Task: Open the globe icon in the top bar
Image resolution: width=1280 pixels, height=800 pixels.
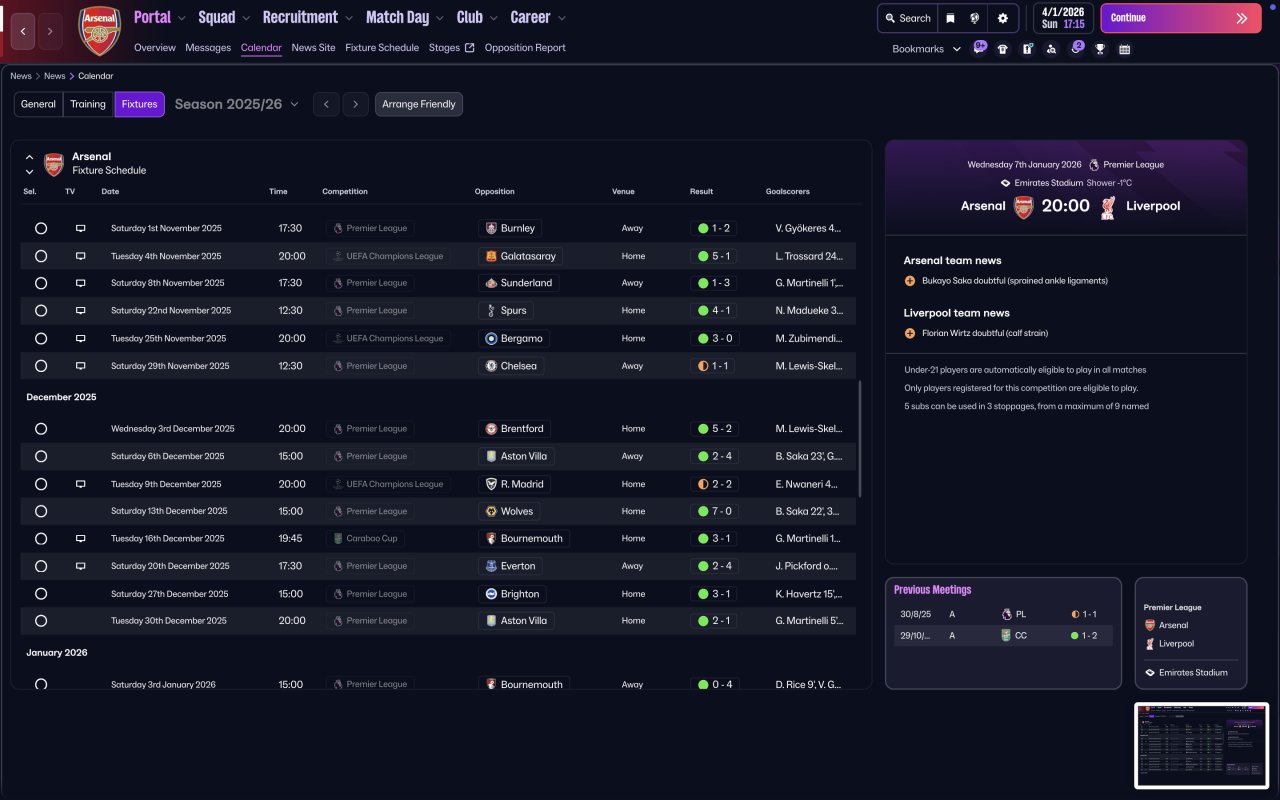Action: (x=974, y=18)
